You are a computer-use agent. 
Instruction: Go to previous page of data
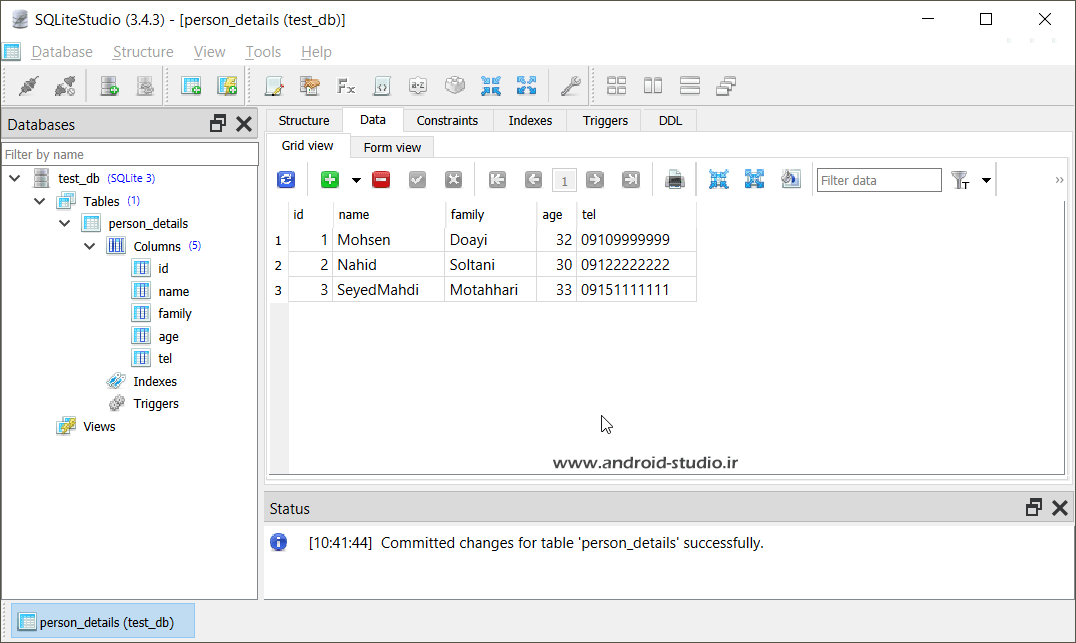pos(533,180)
